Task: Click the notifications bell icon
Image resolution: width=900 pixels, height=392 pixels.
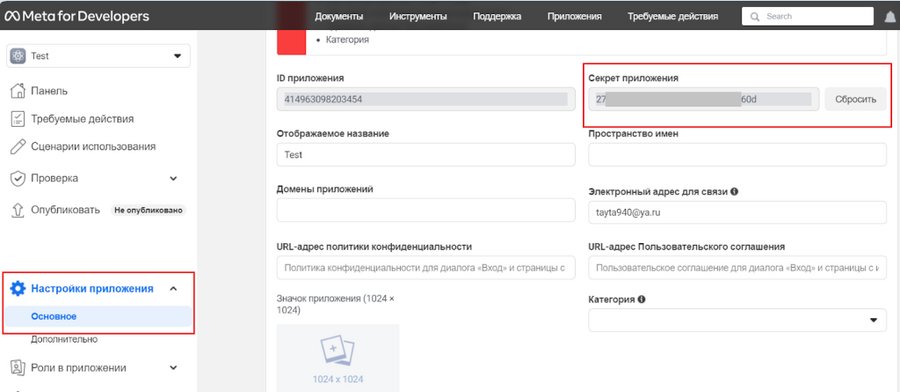Action: pyautogui.click(x=890, y=17)
